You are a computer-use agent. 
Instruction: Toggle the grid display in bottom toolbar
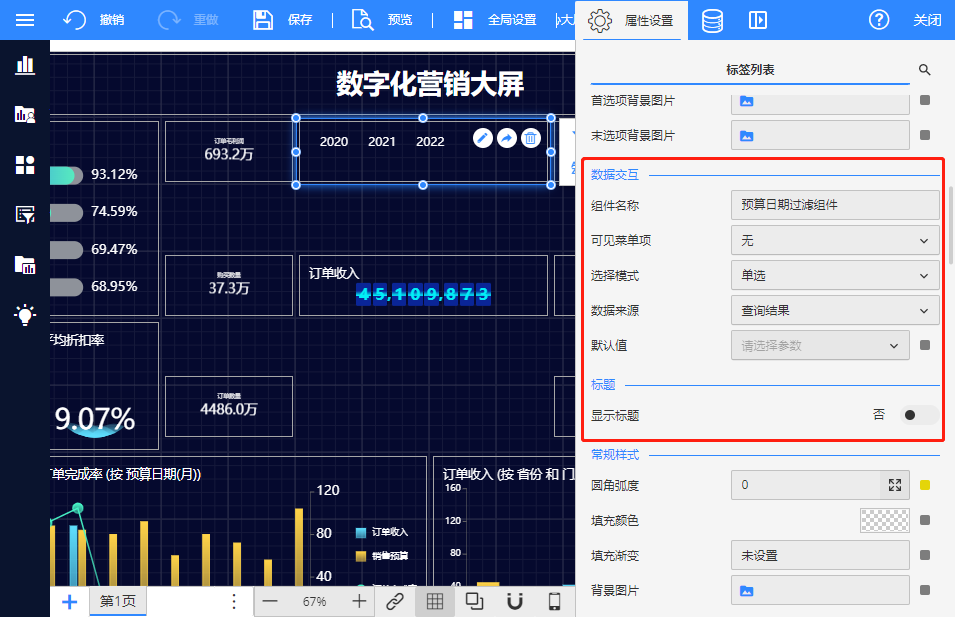coord(435,601)
